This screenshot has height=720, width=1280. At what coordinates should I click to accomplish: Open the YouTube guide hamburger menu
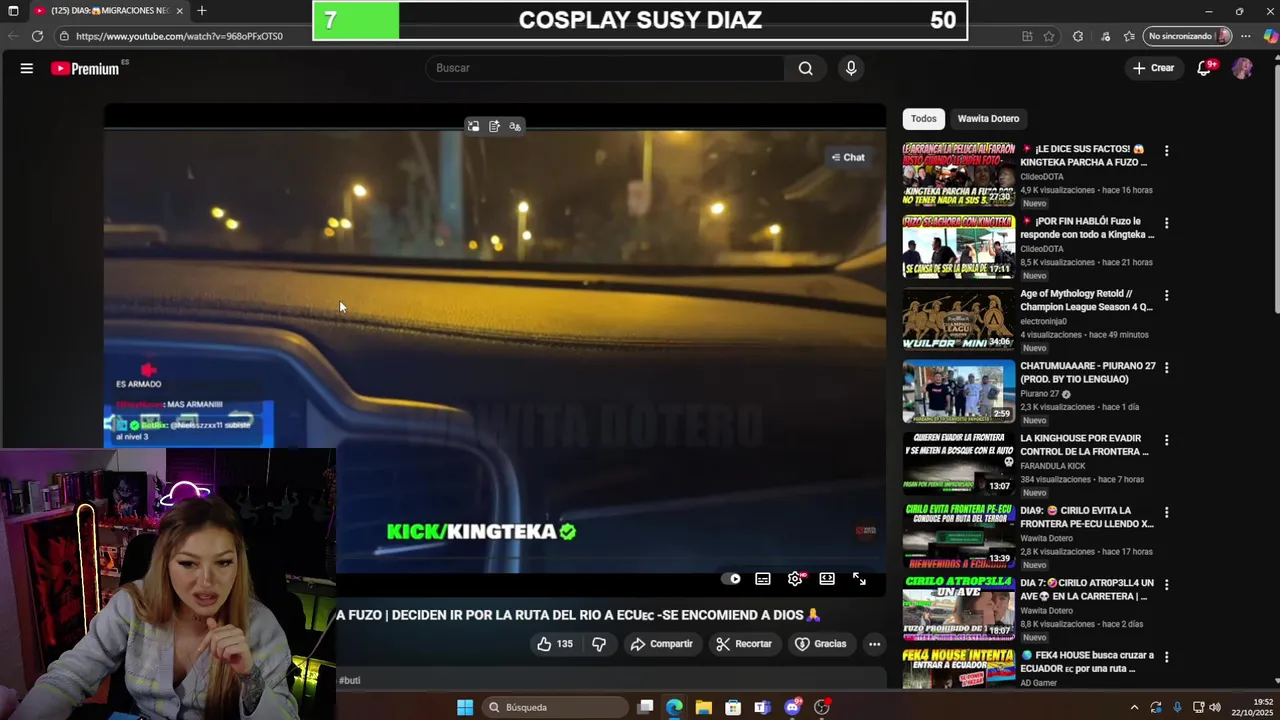27,68
